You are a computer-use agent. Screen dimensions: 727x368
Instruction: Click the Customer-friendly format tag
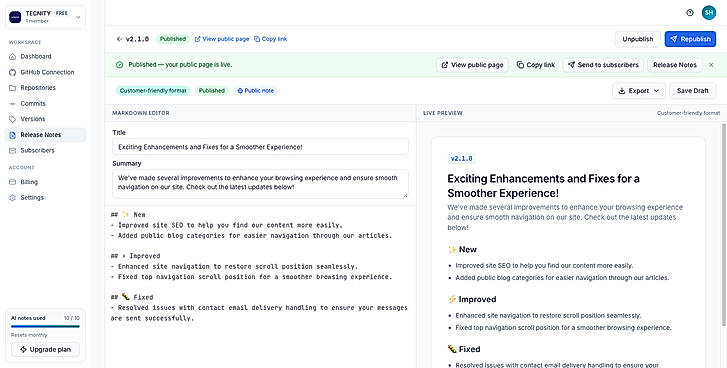pyautogui.click(x=153, y=91)
